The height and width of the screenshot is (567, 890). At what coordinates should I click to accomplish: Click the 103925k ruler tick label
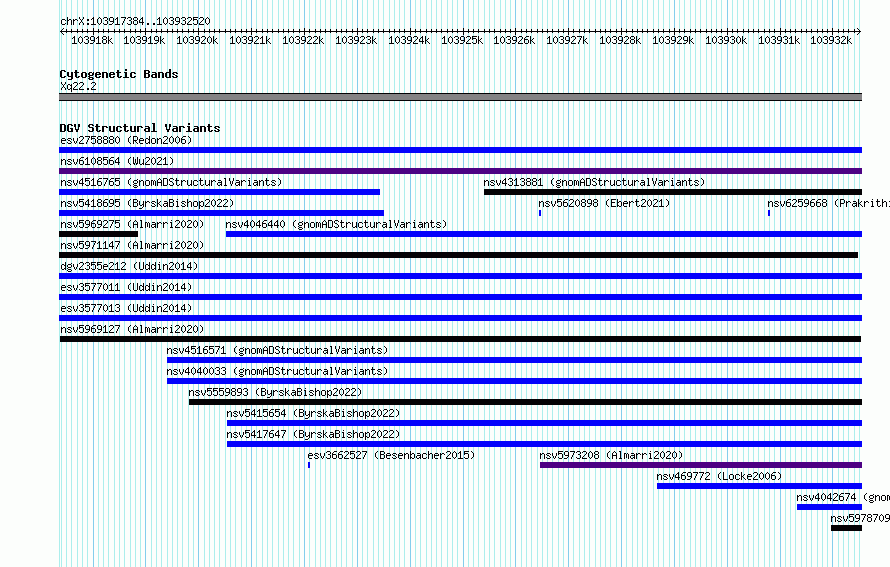462,40
